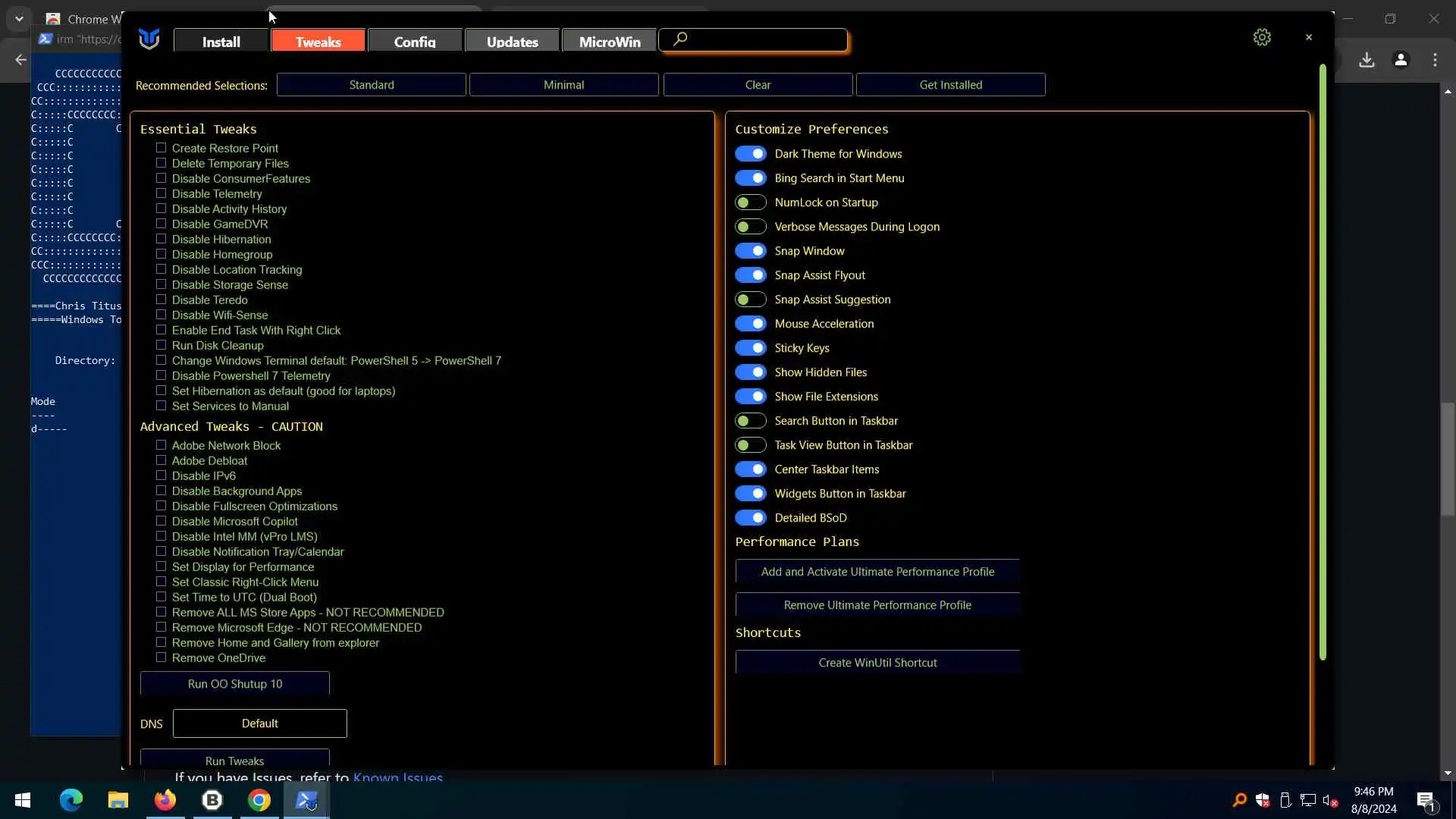
Task: Open the DNS Default dropdown
Action: pos(259,723)
